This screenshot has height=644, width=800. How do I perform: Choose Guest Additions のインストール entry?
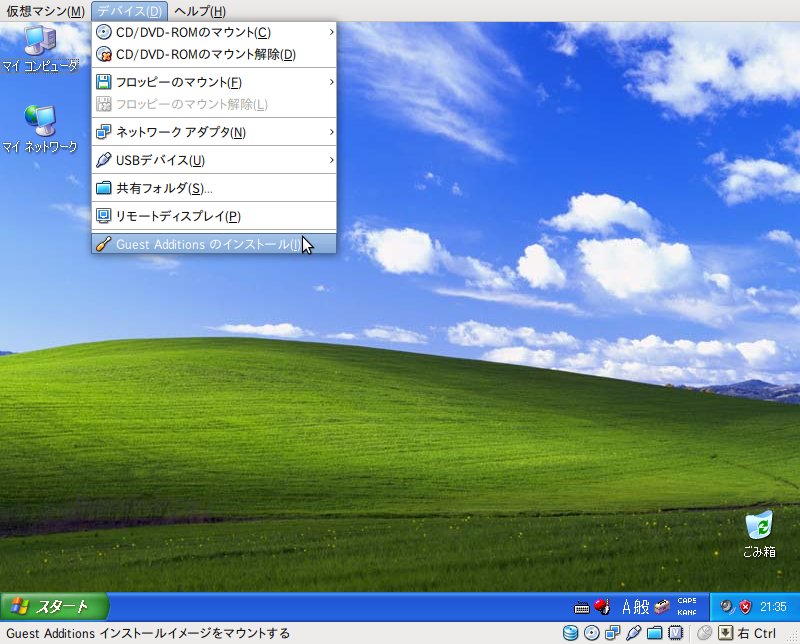(214, 244)
